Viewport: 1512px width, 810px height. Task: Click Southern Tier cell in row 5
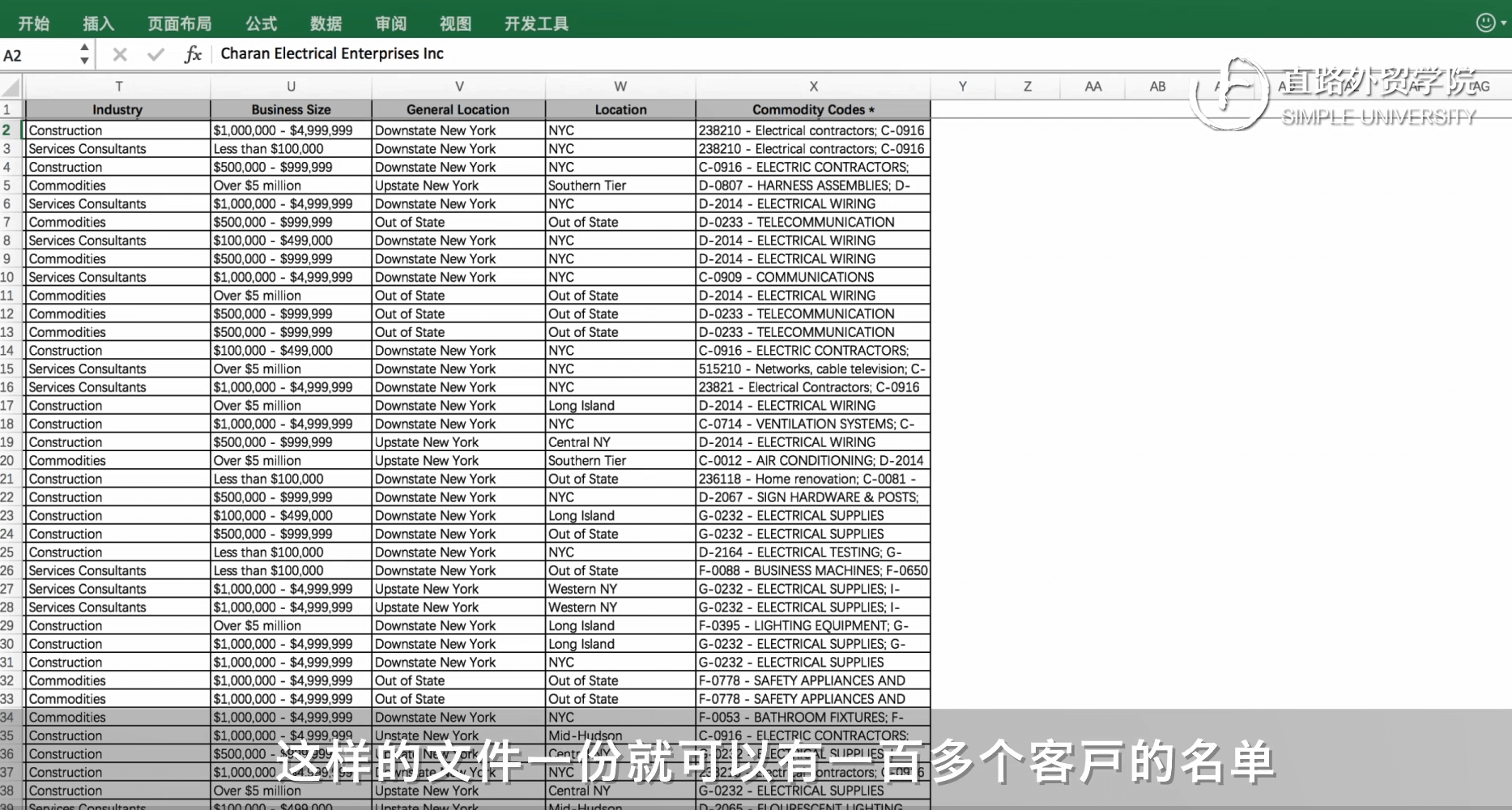tap(620, 185)
